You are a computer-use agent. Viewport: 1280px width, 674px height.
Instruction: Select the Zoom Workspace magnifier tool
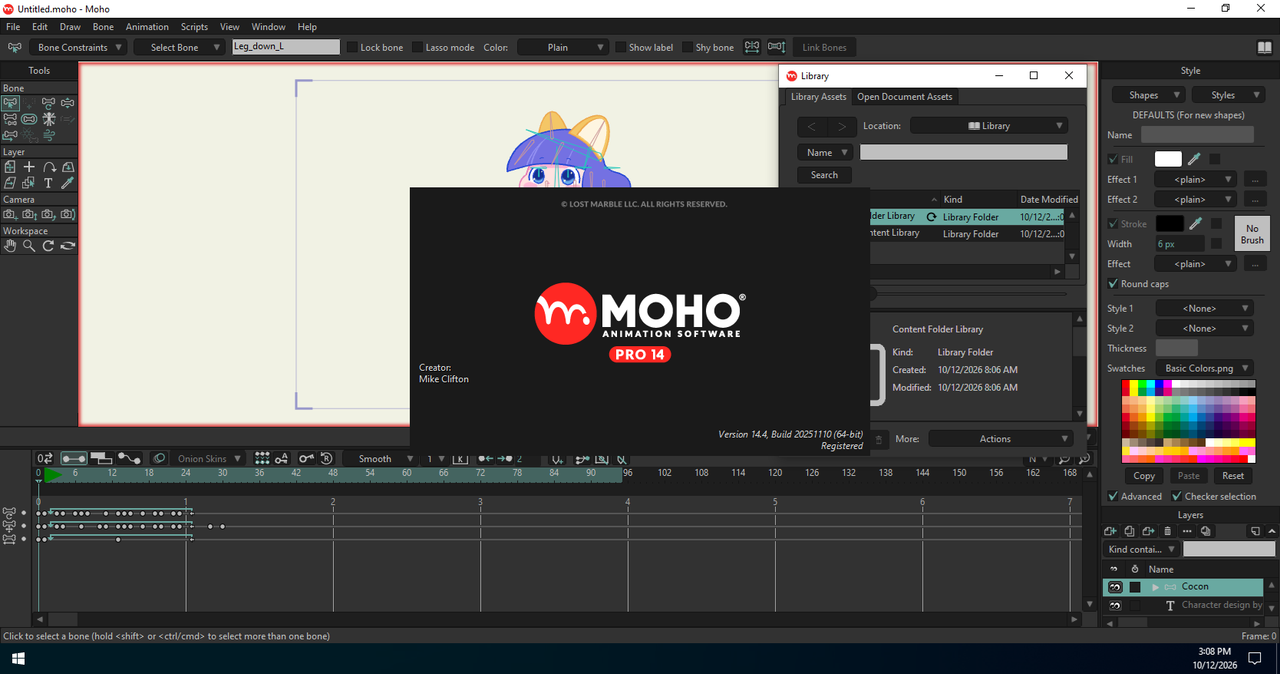29,245
